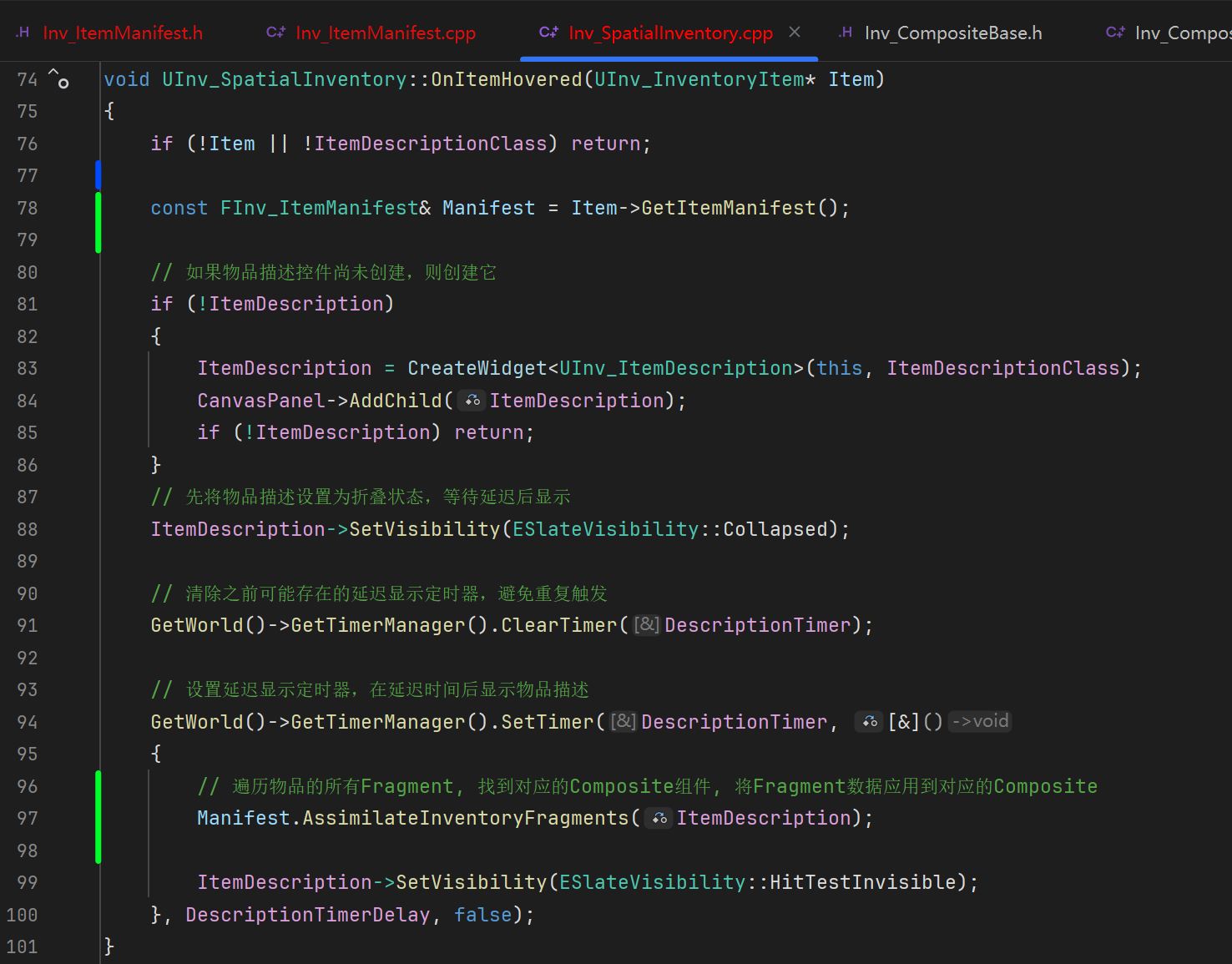Click the [&] inlay hint in the ClearTimer call

tap(646, 624)
